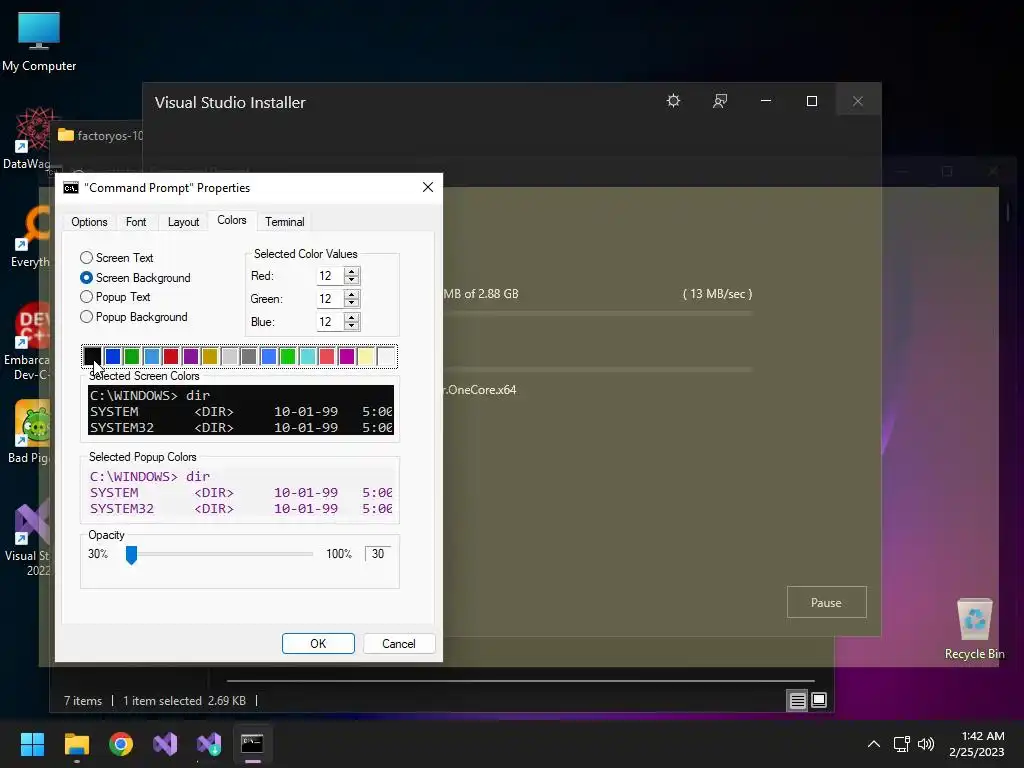Open the Font tab

(x=136, y=222)
